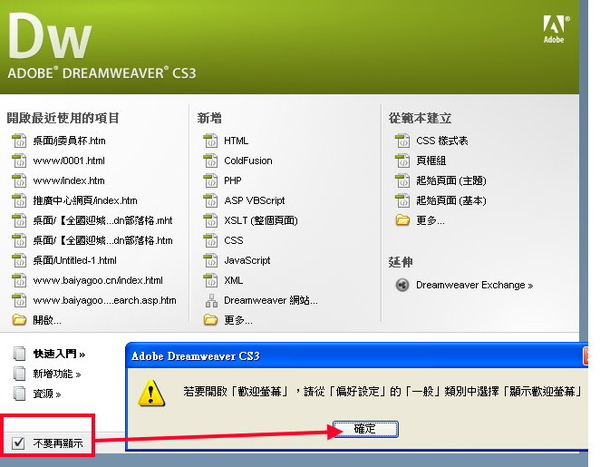
Task: Click the icon beside CSS under 新增
Action: point(210,240)
